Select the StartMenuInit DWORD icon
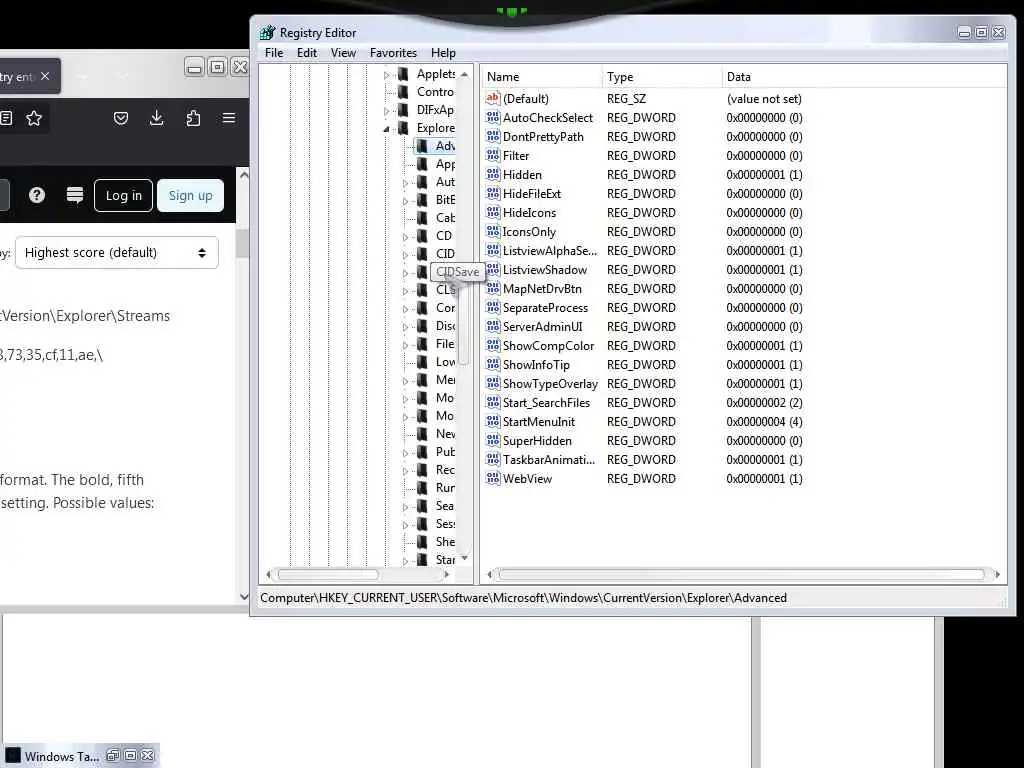Image resolution: width=1024 pixels, height=768 pixels. [x=493, y=421]
